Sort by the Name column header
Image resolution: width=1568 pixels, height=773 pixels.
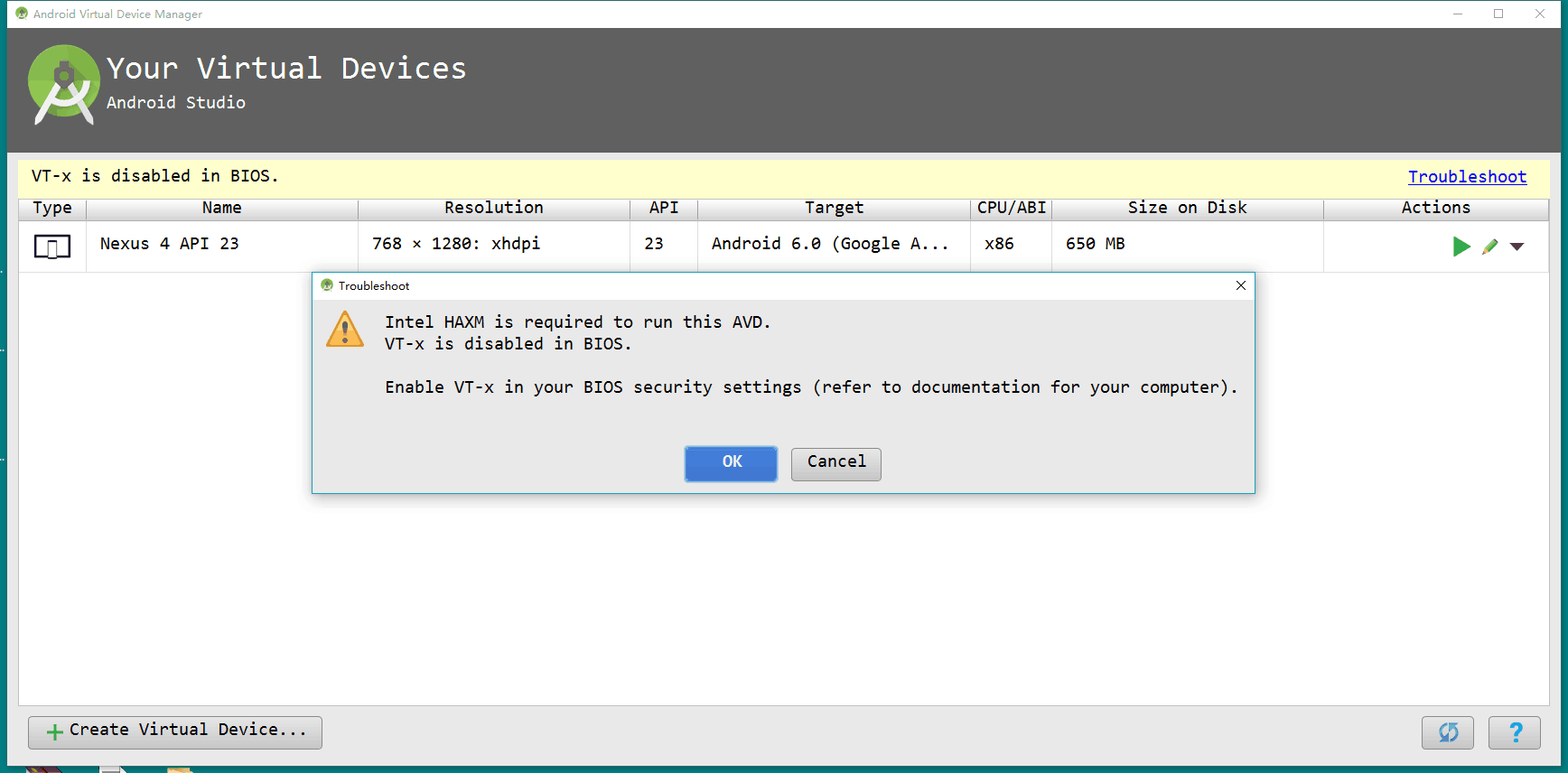222,209
